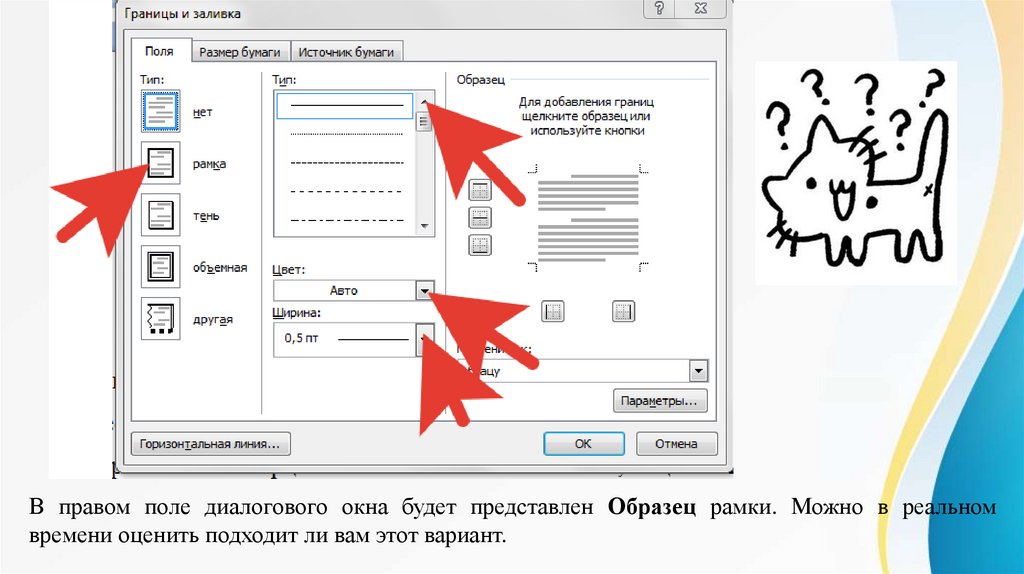The height and width of the screenshot is (574, 1024).
Task: Toggle bottom border button in preview
Action: [480, 245]
